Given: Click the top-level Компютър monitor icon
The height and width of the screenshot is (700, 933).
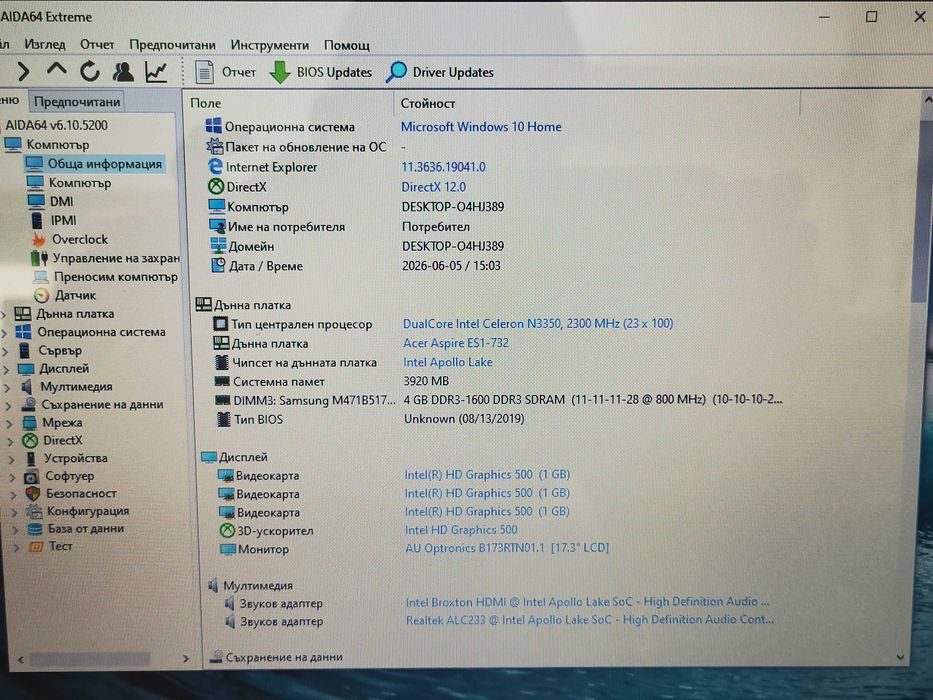Looking at the screenshot, I should tap(13, 145).
